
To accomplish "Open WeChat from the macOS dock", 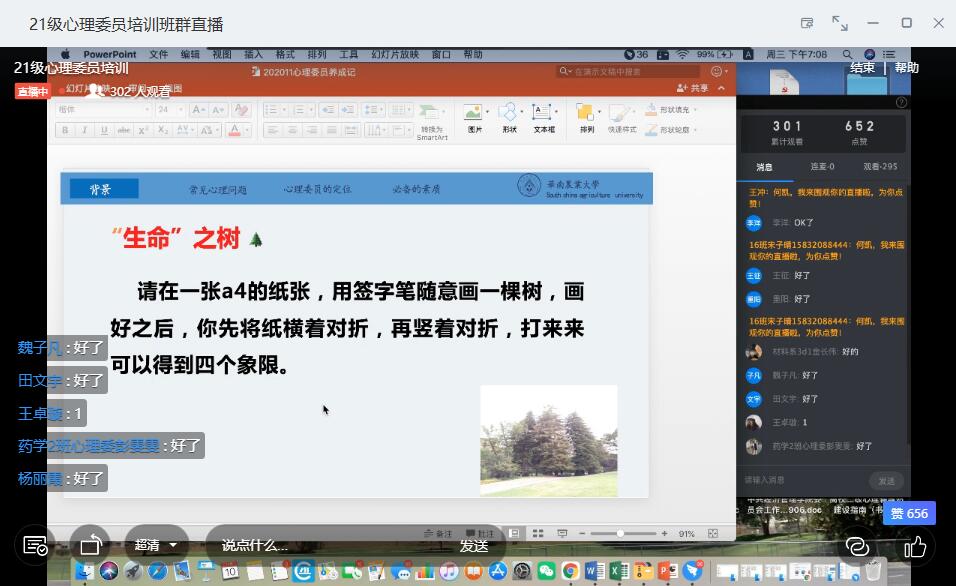I will 546,571.
